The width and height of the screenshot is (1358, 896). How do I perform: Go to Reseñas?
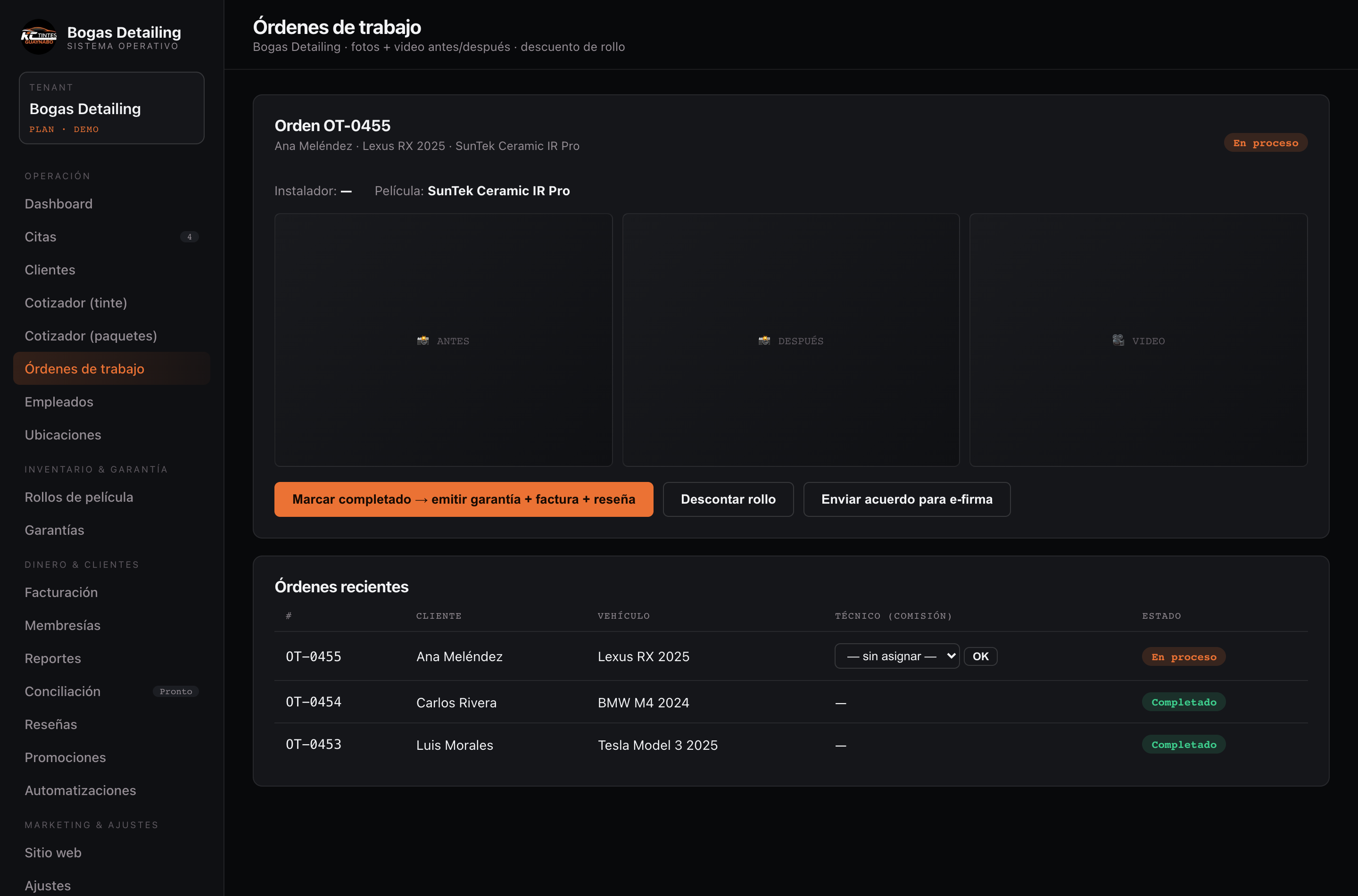pos(111,724)
